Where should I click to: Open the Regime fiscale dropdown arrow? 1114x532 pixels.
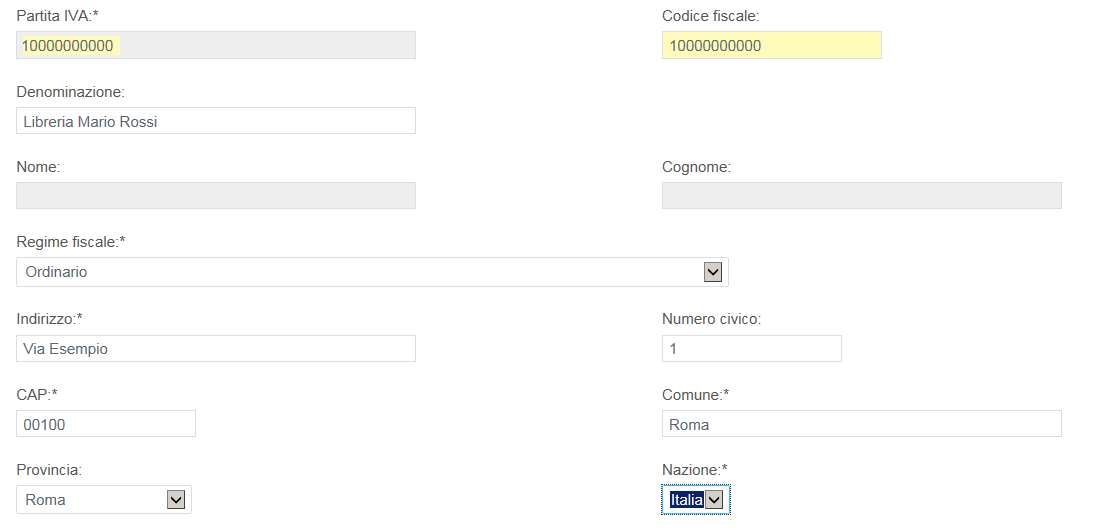point(712,272)
